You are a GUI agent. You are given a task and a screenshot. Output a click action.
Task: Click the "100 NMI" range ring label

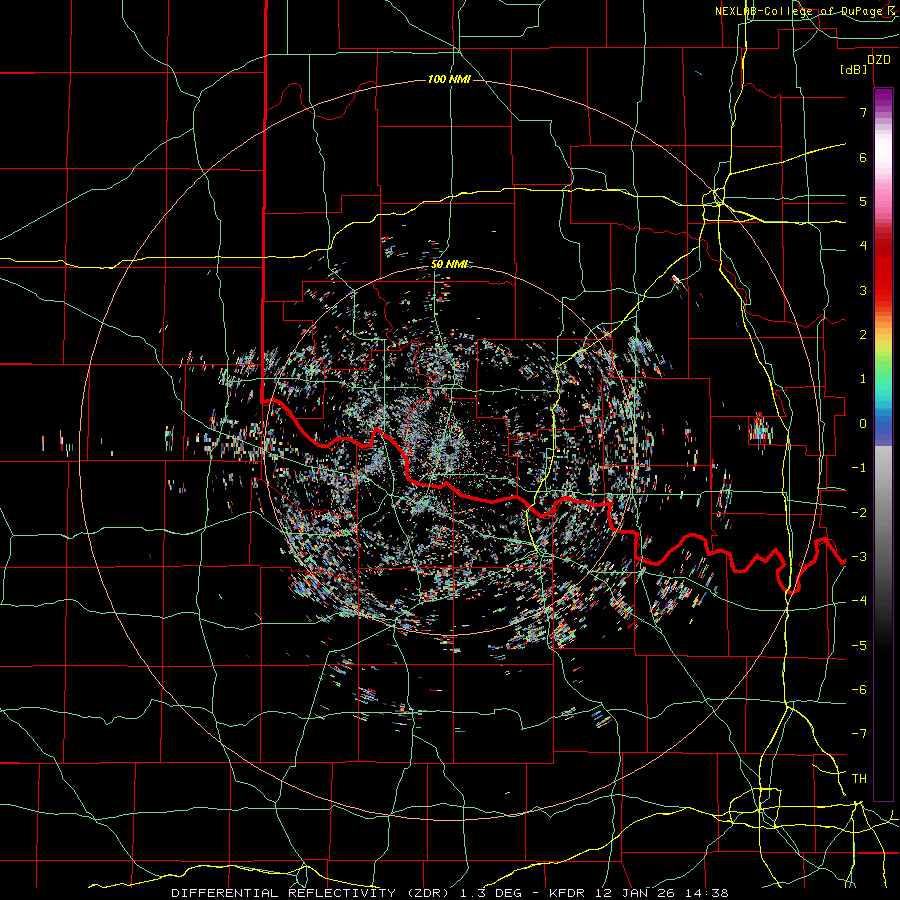pos(449,79)
